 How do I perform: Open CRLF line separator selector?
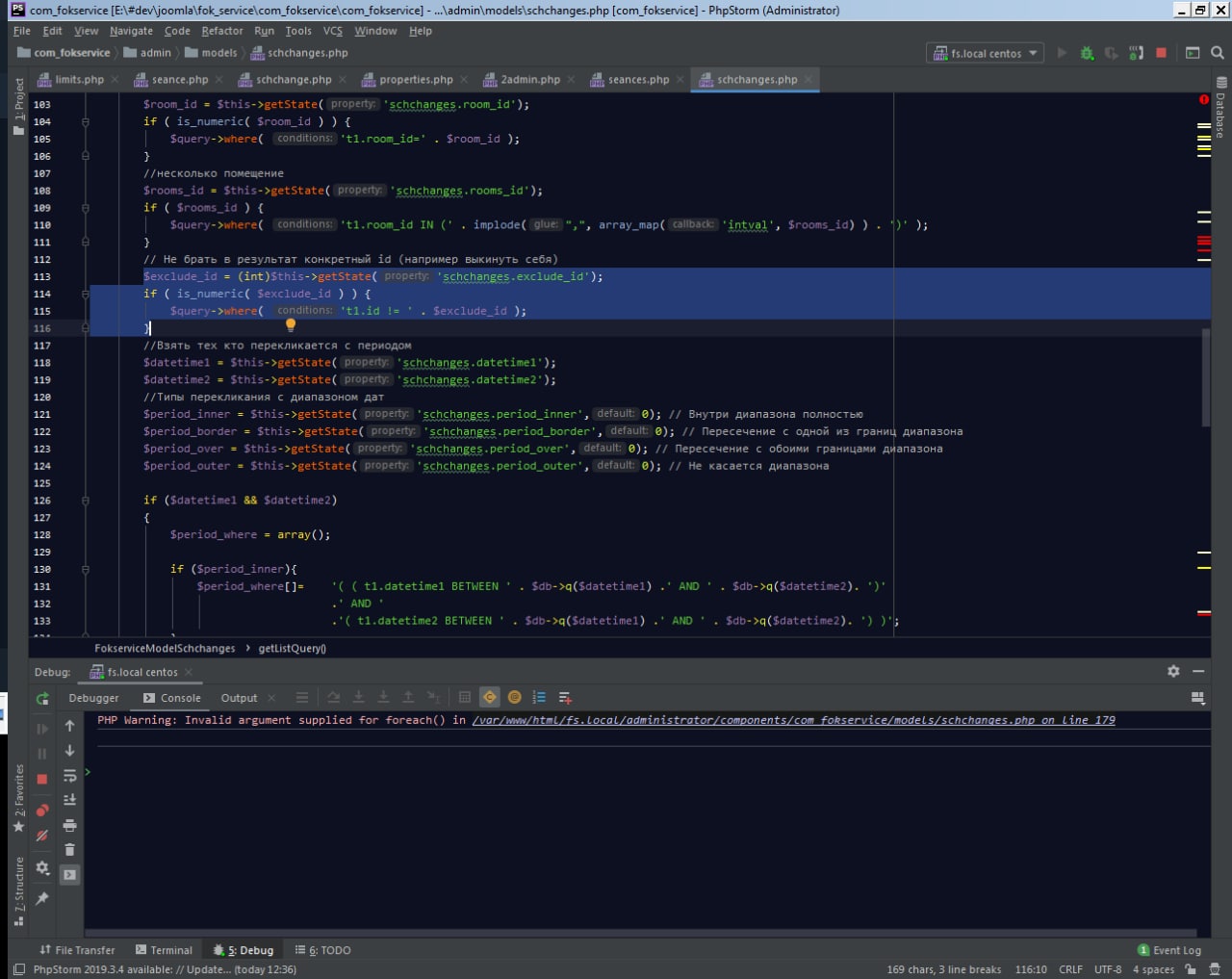(1070, 969)
